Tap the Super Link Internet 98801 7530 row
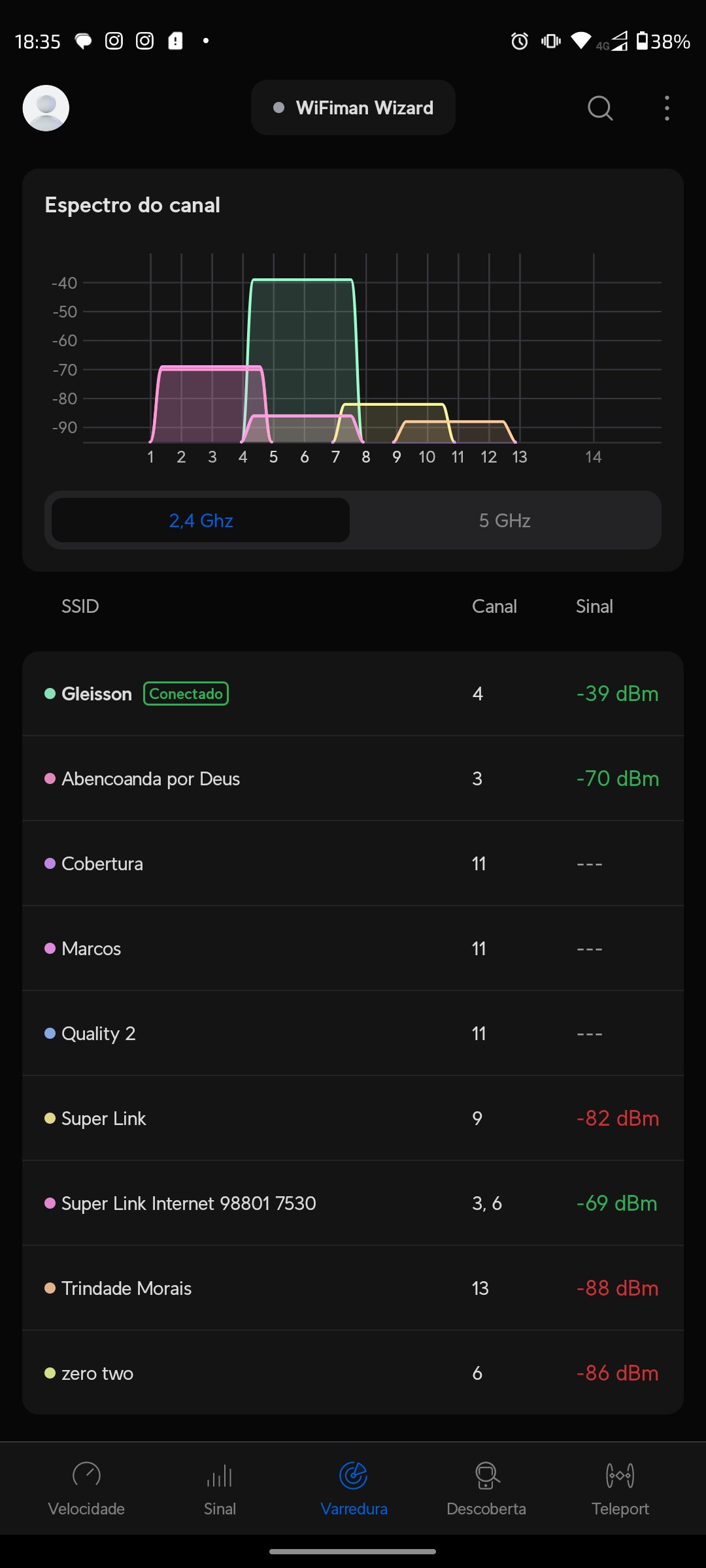Viewport: 706px width, 1568px height. (353, 1203)
